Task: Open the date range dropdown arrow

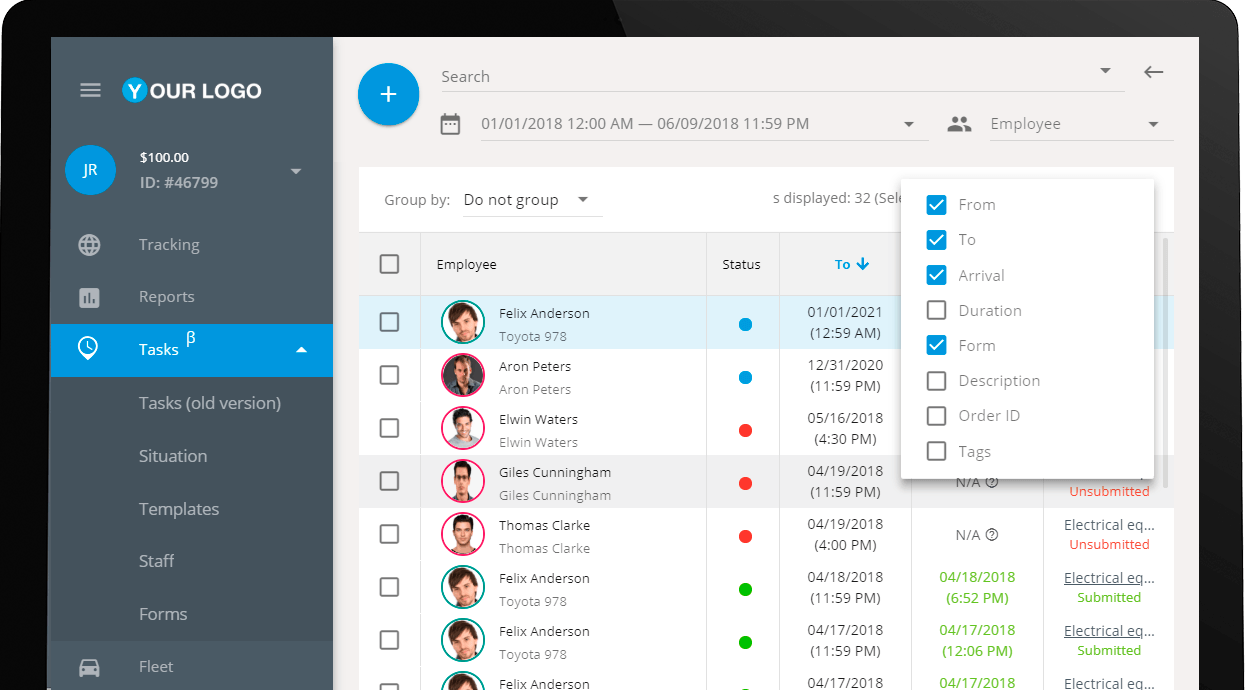Action: pyautogui.click(x=909, y=125)
